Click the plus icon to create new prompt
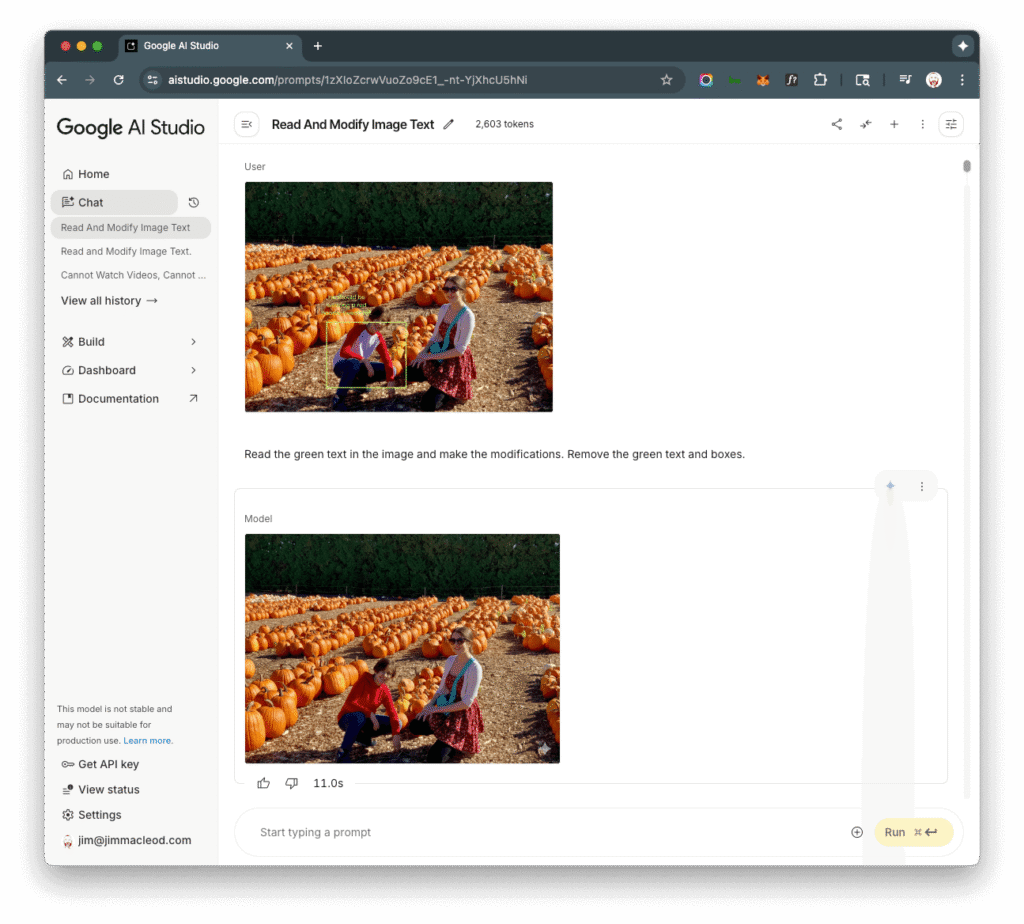This screenshot has height=924, width=1024. [x=894, y=124]
